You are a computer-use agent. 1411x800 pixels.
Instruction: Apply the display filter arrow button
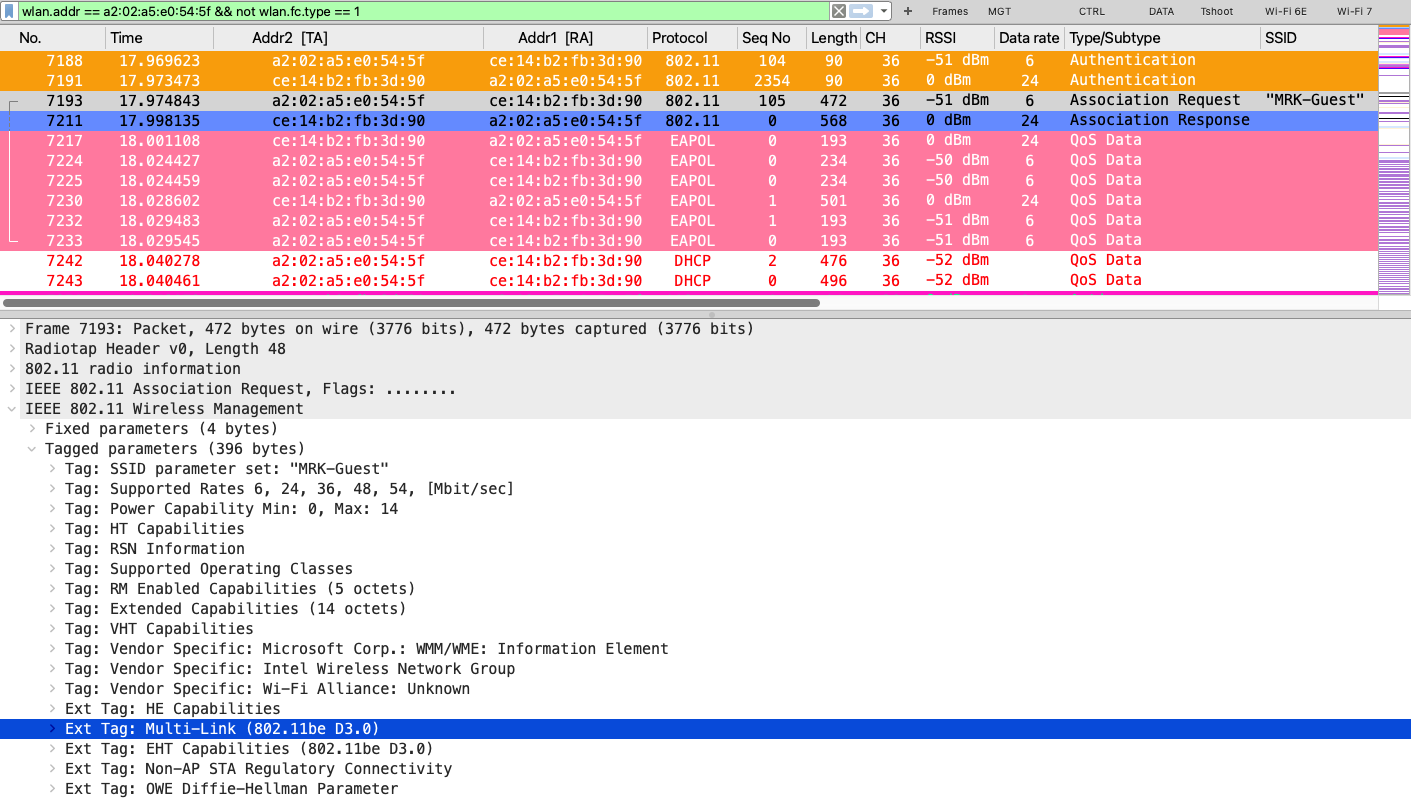coord(861,11)
